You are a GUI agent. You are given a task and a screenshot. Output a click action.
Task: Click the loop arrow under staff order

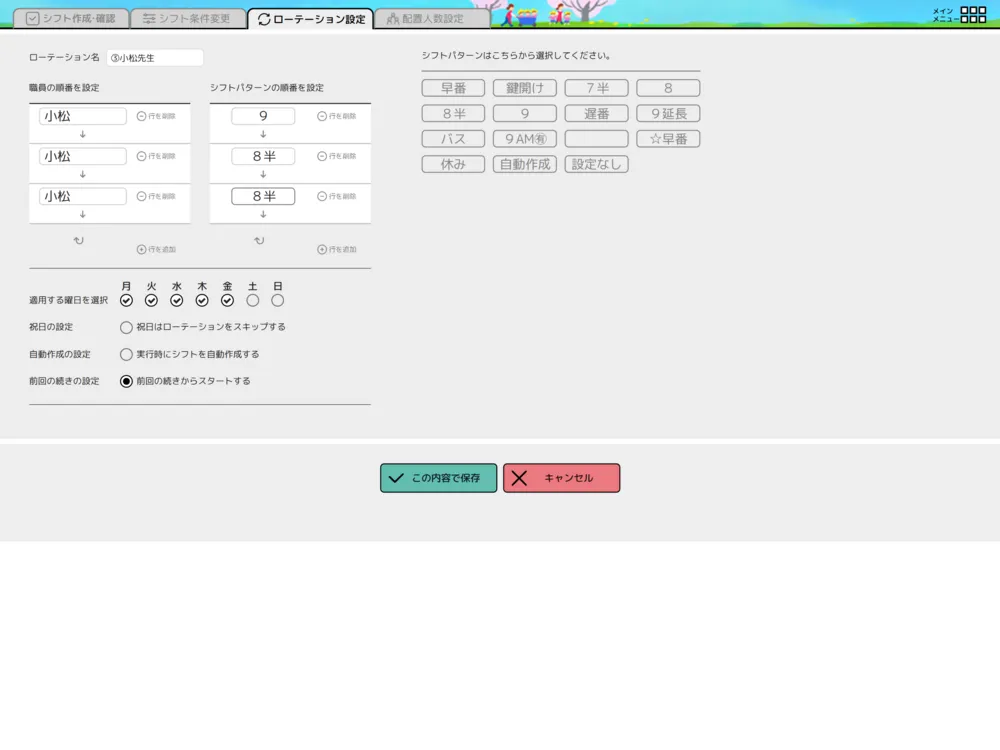point(78,240)
